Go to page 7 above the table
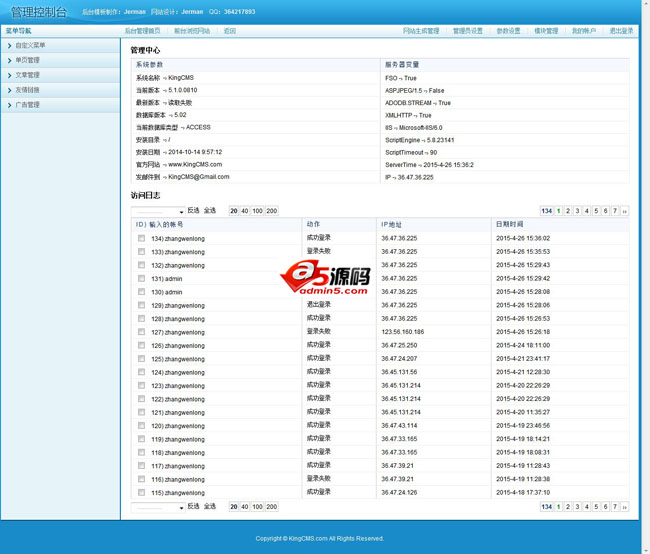The image size is (650, 554). [615, 211]
